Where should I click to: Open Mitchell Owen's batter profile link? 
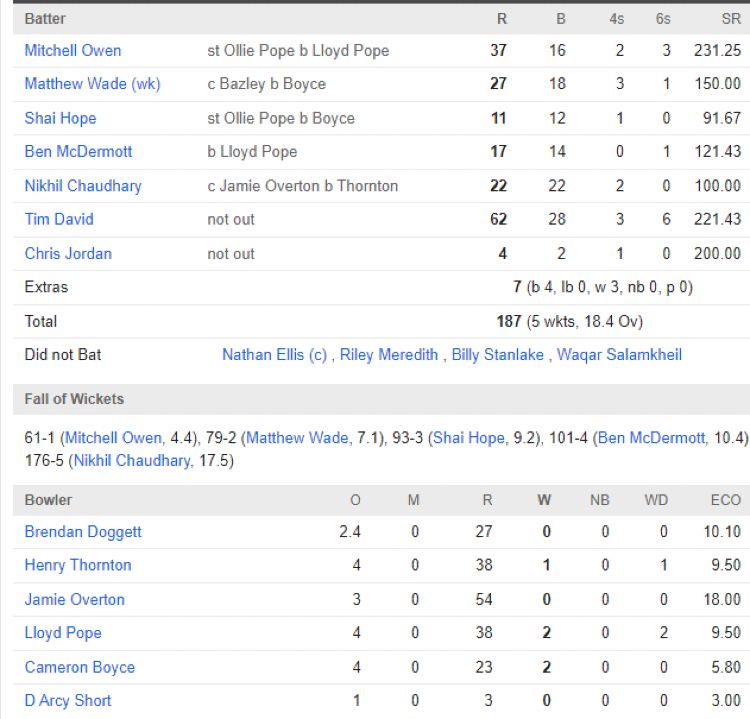coord(73,50)
